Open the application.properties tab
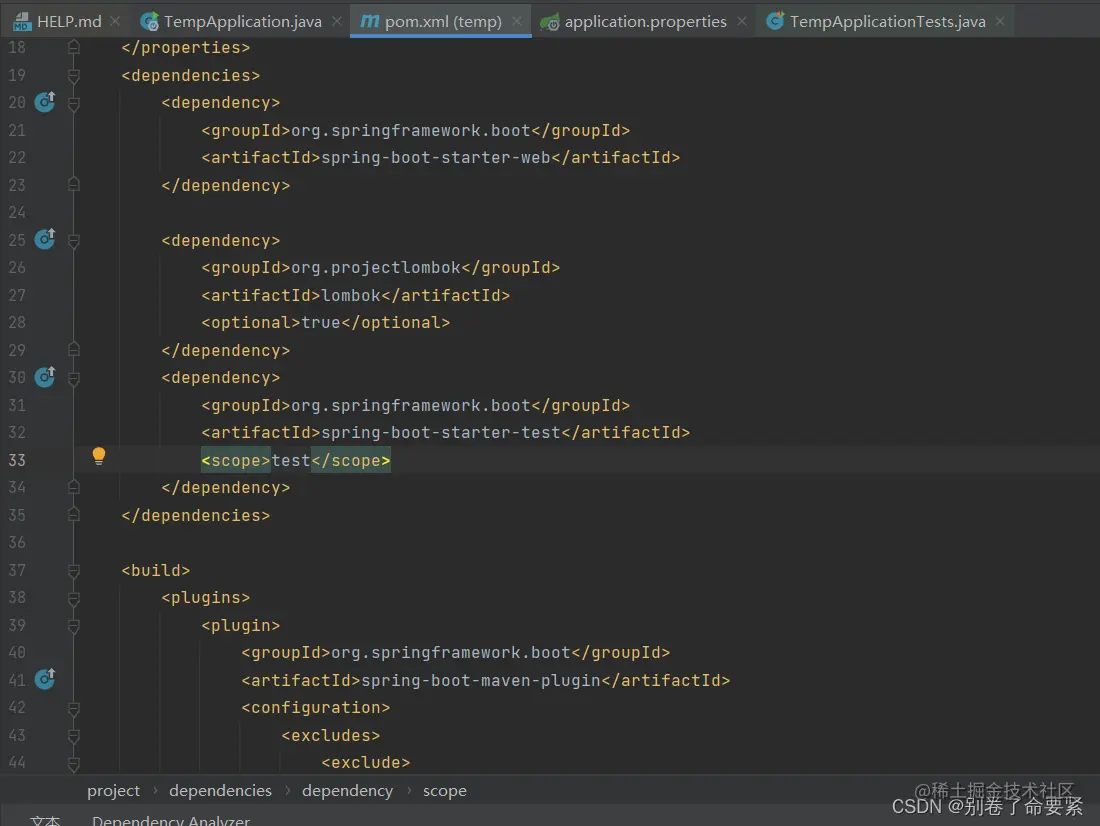The image size is (1100, 826). pyautogui.click(x=645, y=21)
